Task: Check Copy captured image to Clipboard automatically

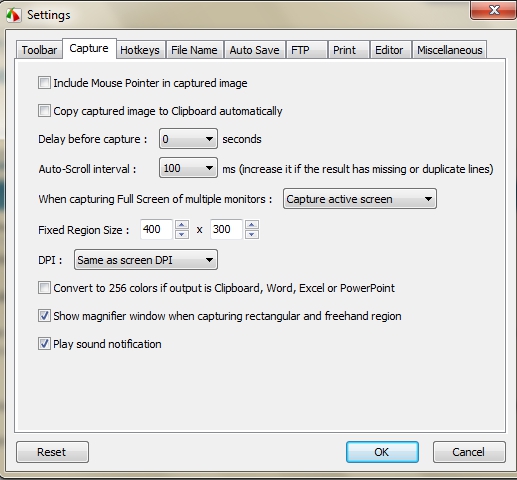Action: pos(44,111)
